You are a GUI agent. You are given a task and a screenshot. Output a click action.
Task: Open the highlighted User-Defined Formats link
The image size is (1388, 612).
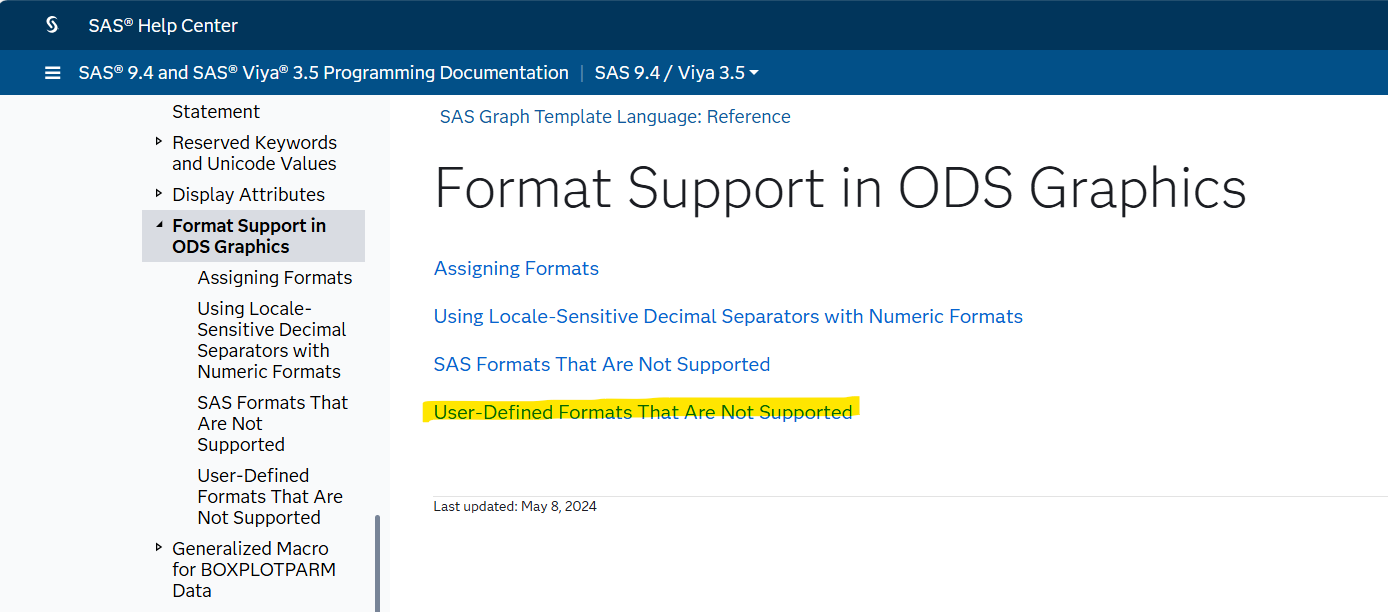coord(642,411)
